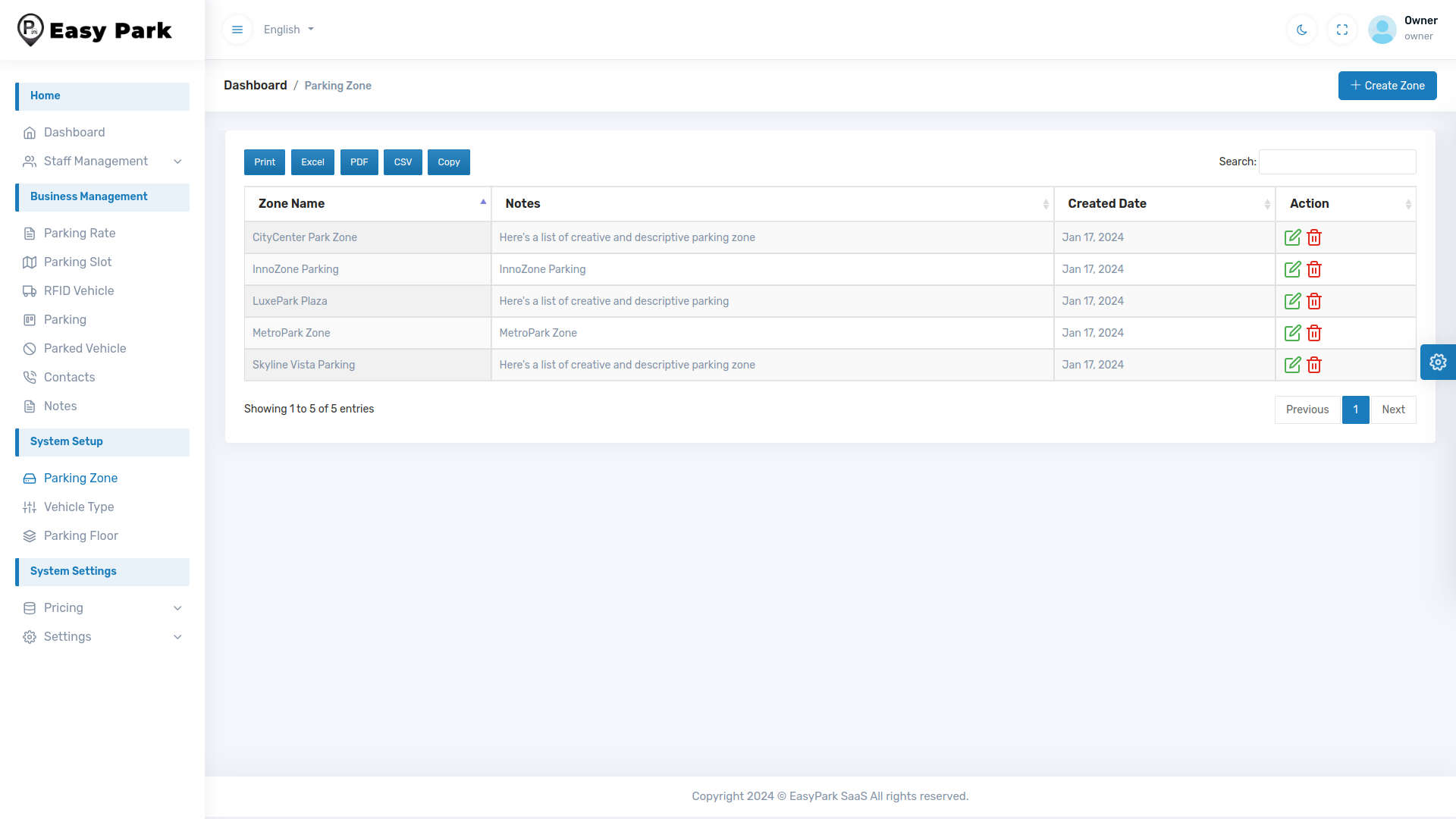Viewport: 1456px width, 819px height.
Task: Click the Search input field
Action: tap(1337, 162)
